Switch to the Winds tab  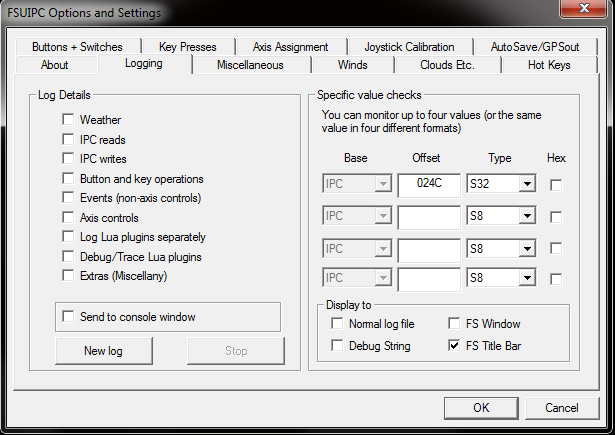[353, 65]
